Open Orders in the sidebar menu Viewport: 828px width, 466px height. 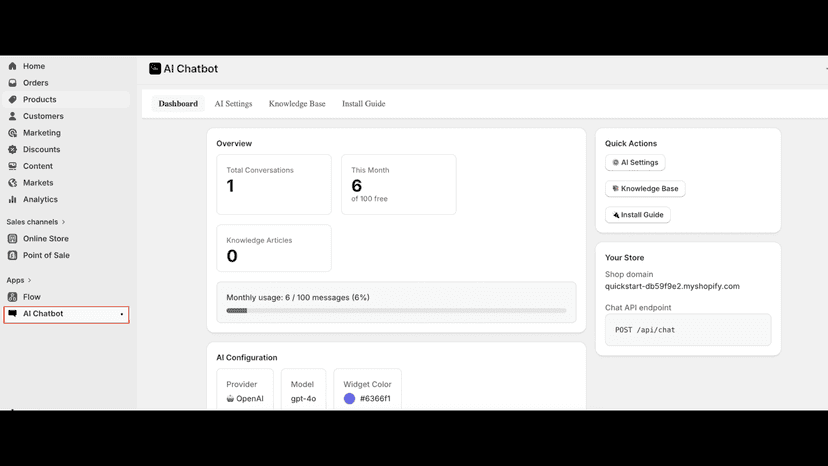tap(66, 83)
